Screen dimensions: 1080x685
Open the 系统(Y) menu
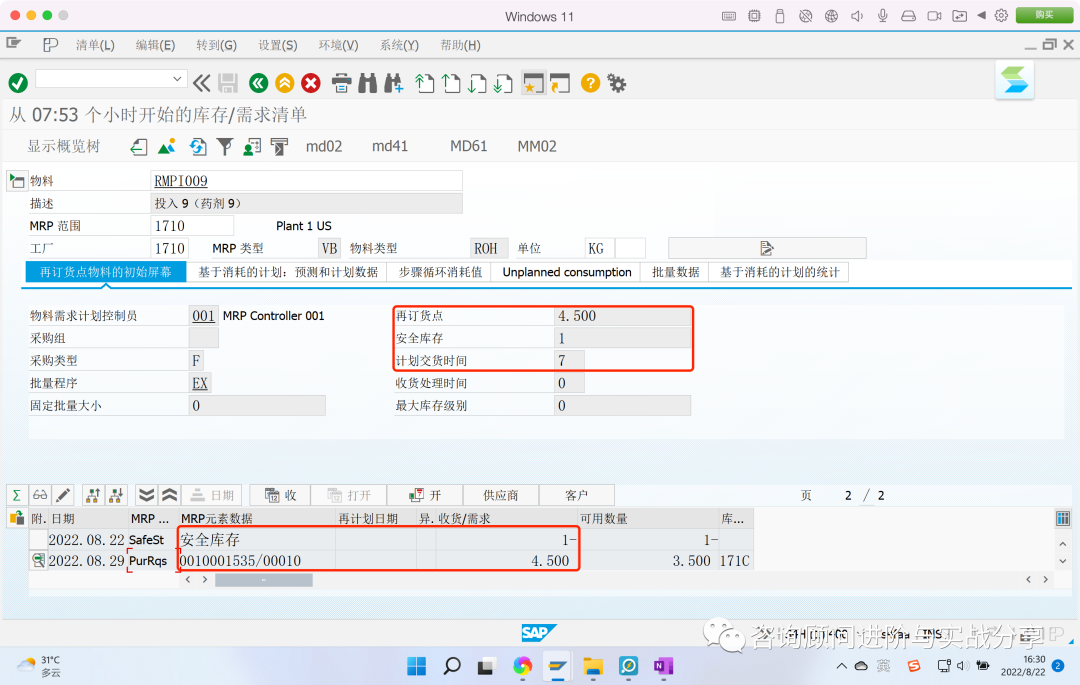tap(397, 45)
